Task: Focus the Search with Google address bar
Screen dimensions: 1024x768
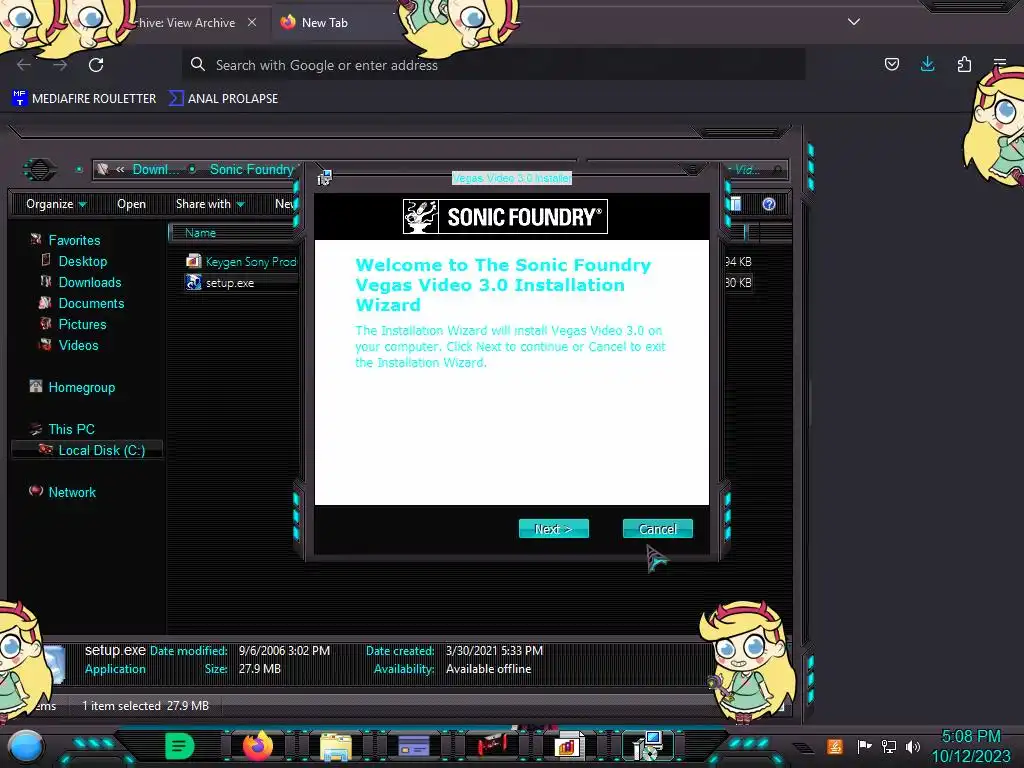Action: click(493, 65)
